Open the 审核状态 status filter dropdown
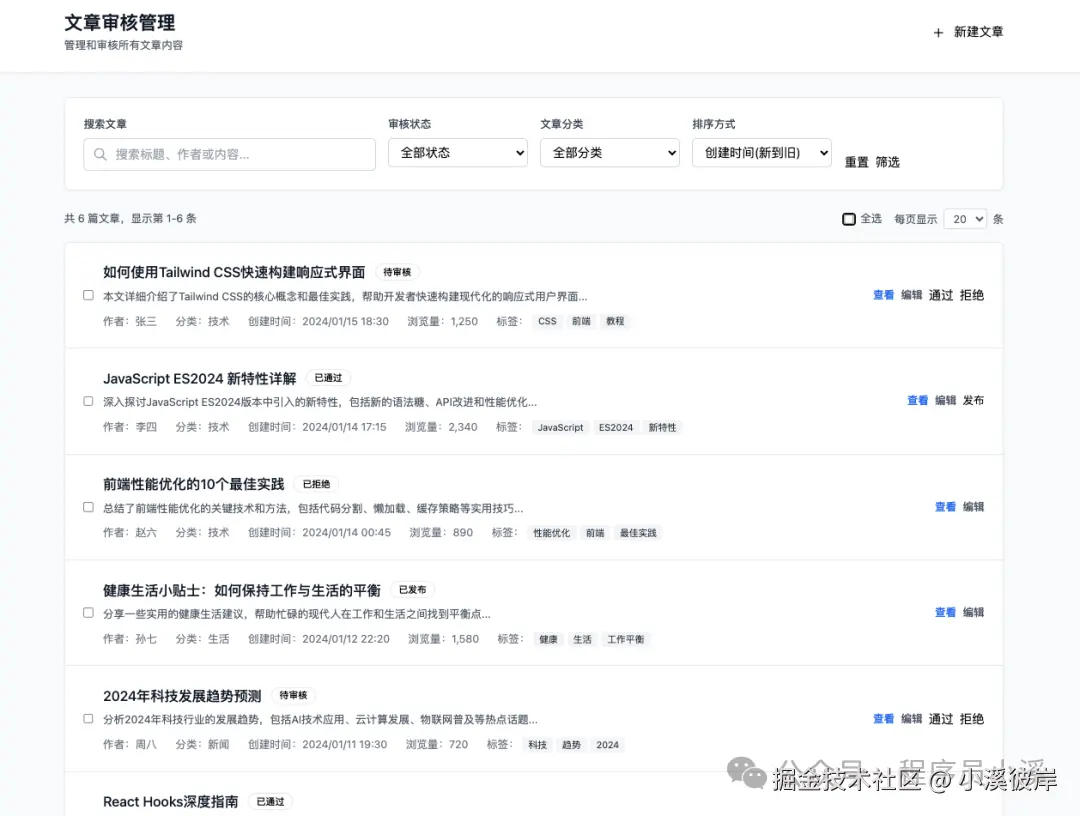1080x816 pixels. (457, 153)
